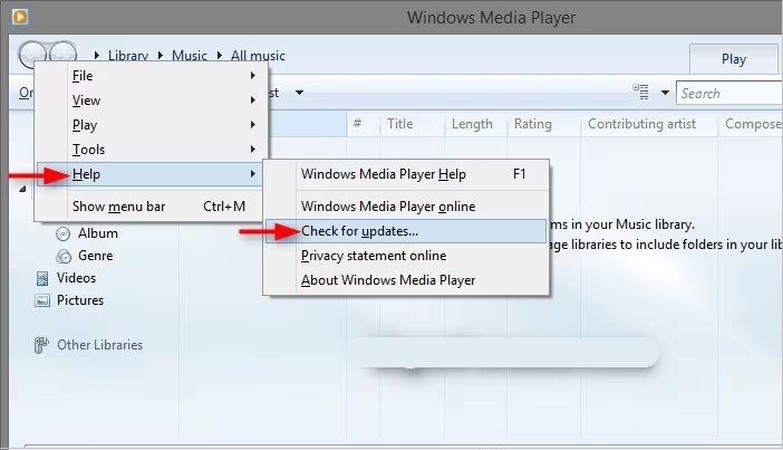
Task: Click the Pictures icon in the sidebar
Action: tap(42, 301)
